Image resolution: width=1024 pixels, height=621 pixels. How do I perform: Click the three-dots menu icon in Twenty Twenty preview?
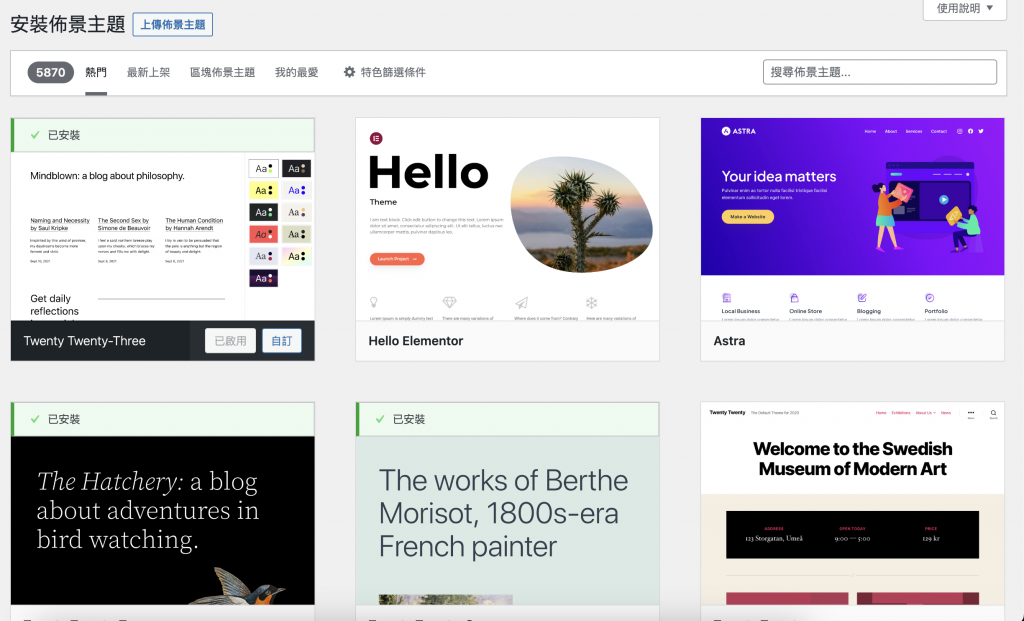tap(971, 413)
